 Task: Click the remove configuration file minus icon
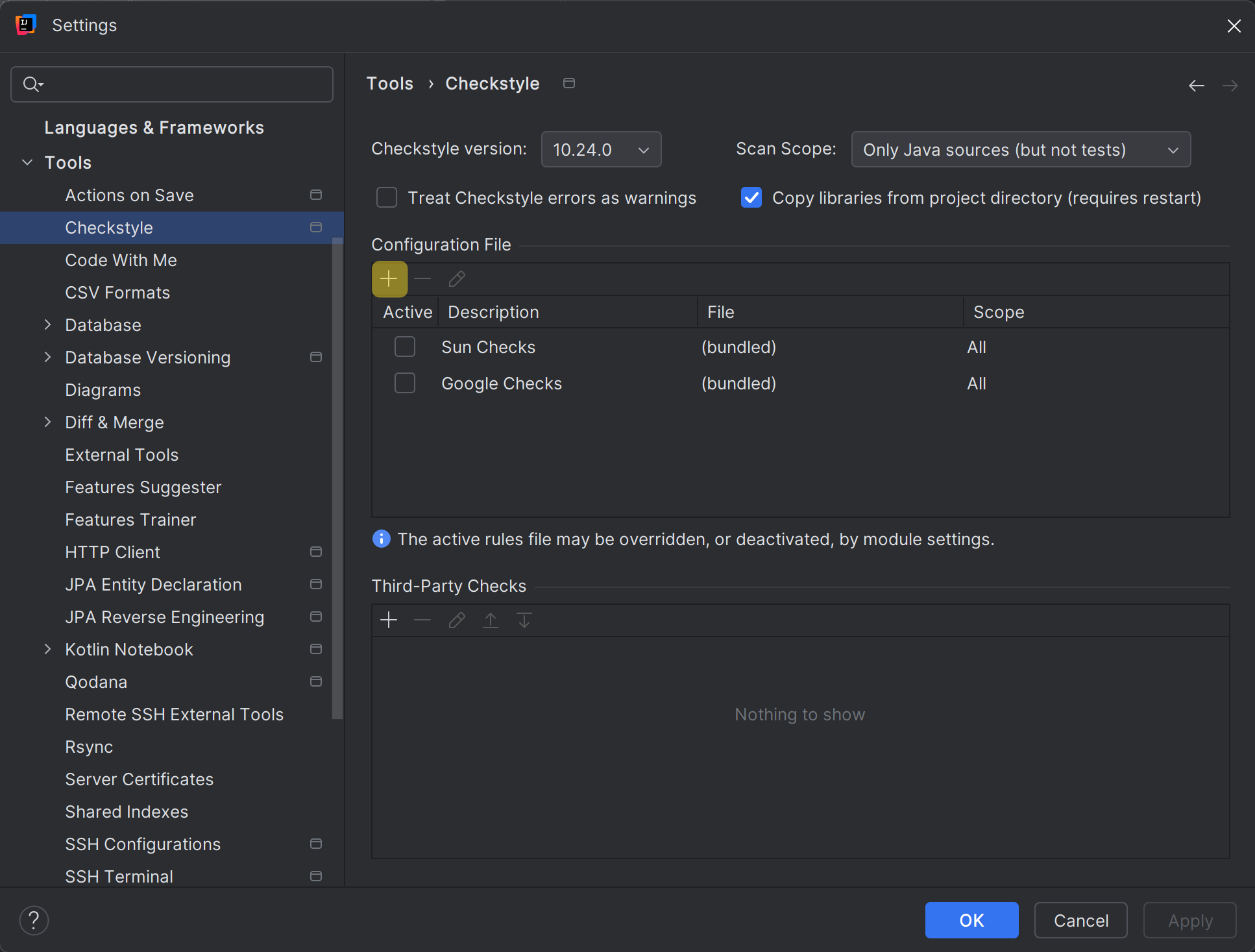423,279
